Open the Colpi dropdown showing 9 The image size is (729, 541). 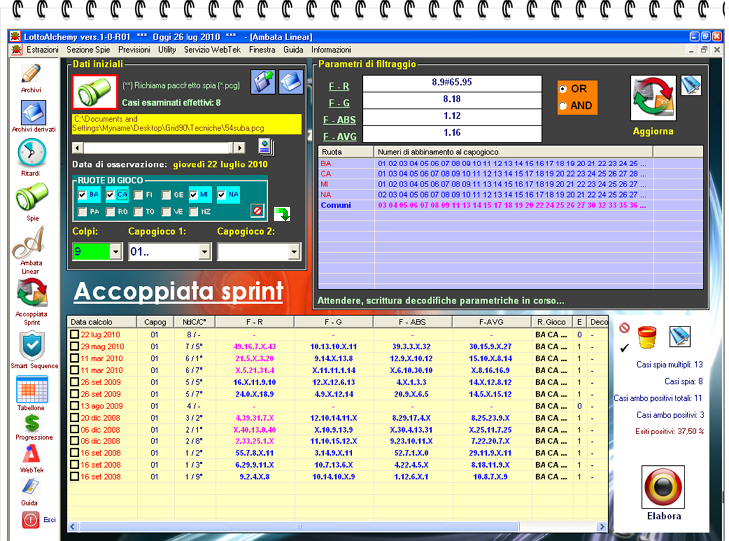(115, 251)
